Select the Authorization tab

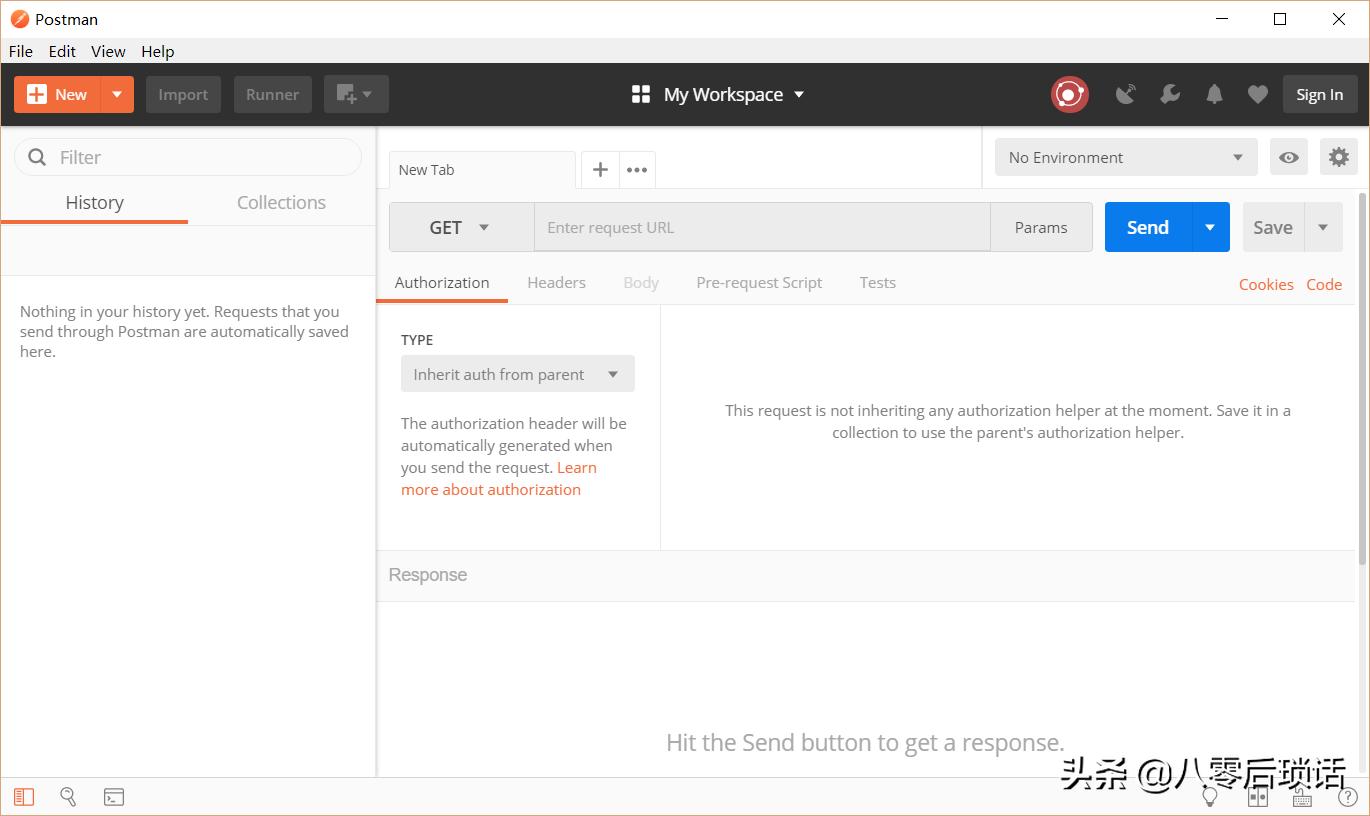tap(442, 282)
